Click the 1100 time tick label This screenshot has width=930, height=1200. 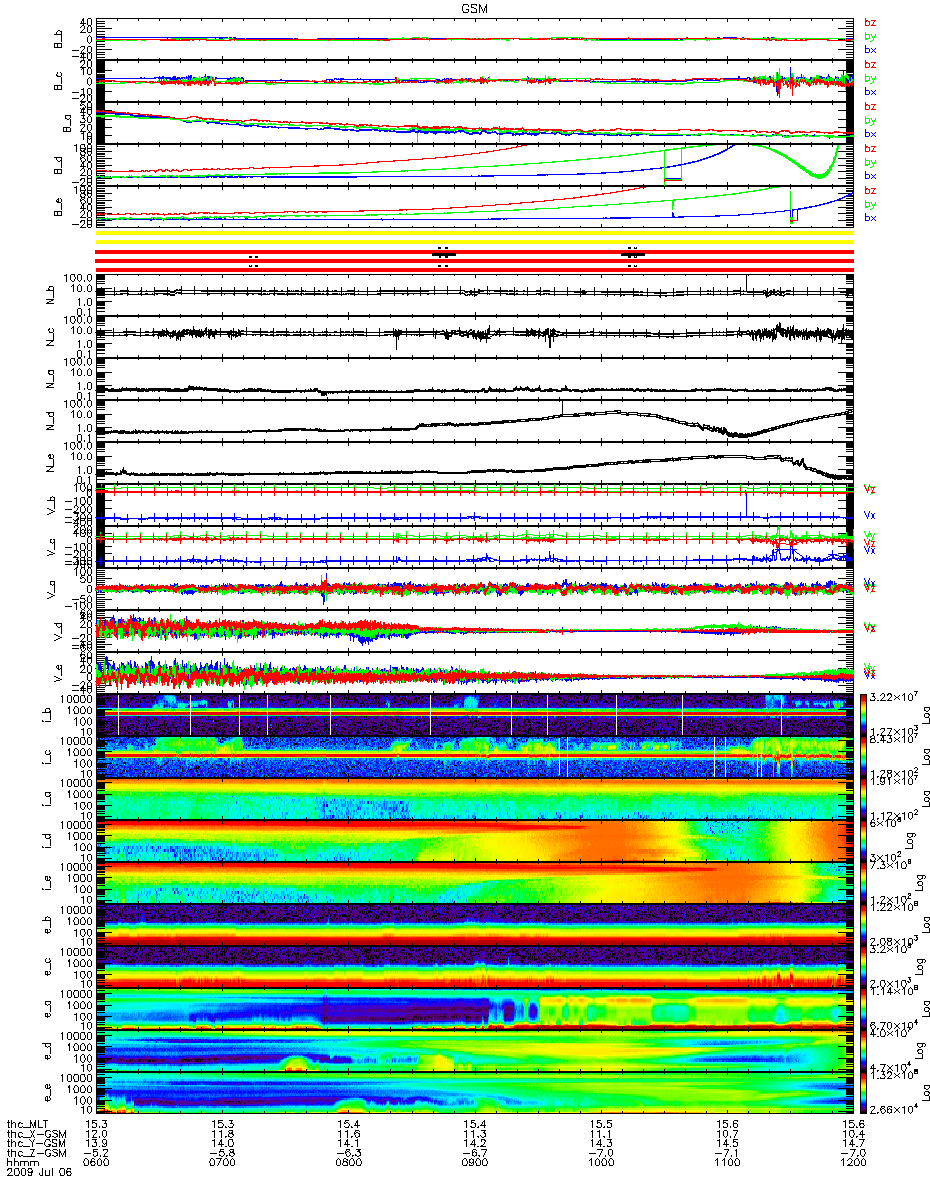coord(726,1164)
